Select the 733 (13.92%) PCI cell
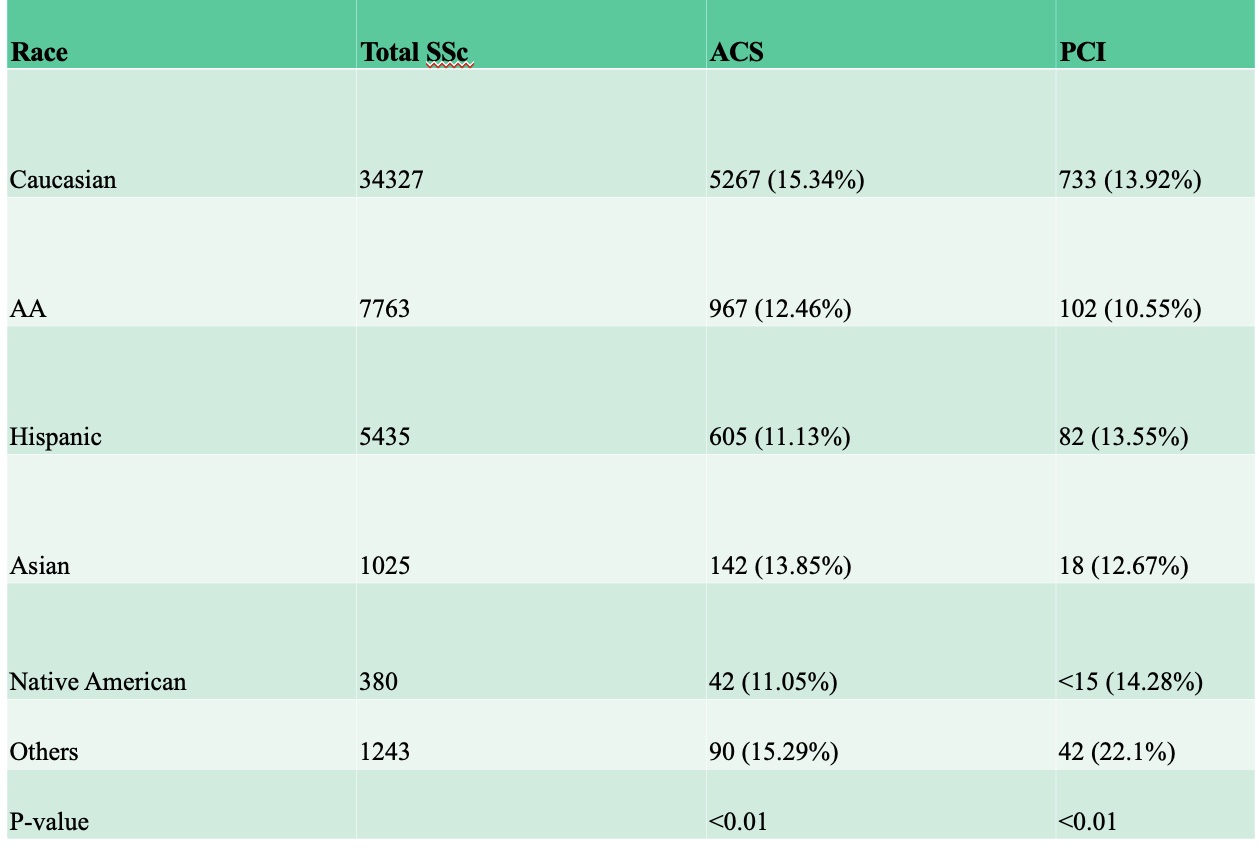 1130,180
